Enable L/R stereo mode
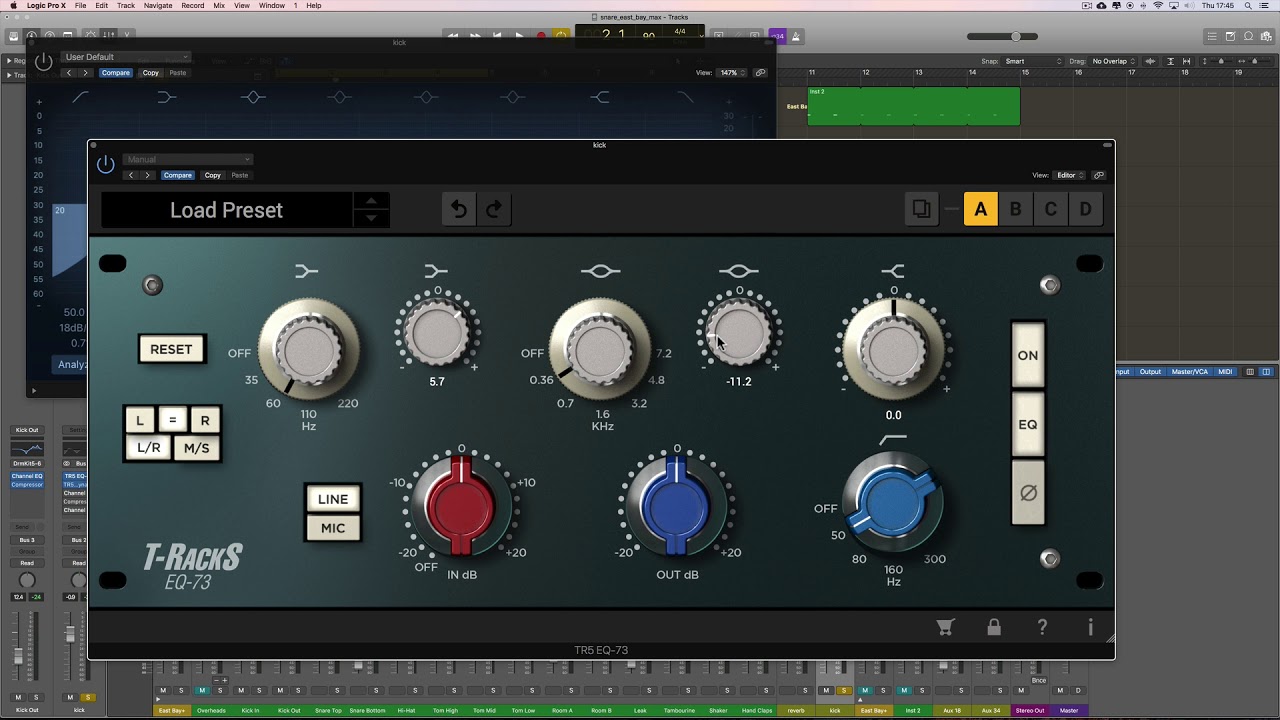The image size is (1280, 720). click(149, 448)
